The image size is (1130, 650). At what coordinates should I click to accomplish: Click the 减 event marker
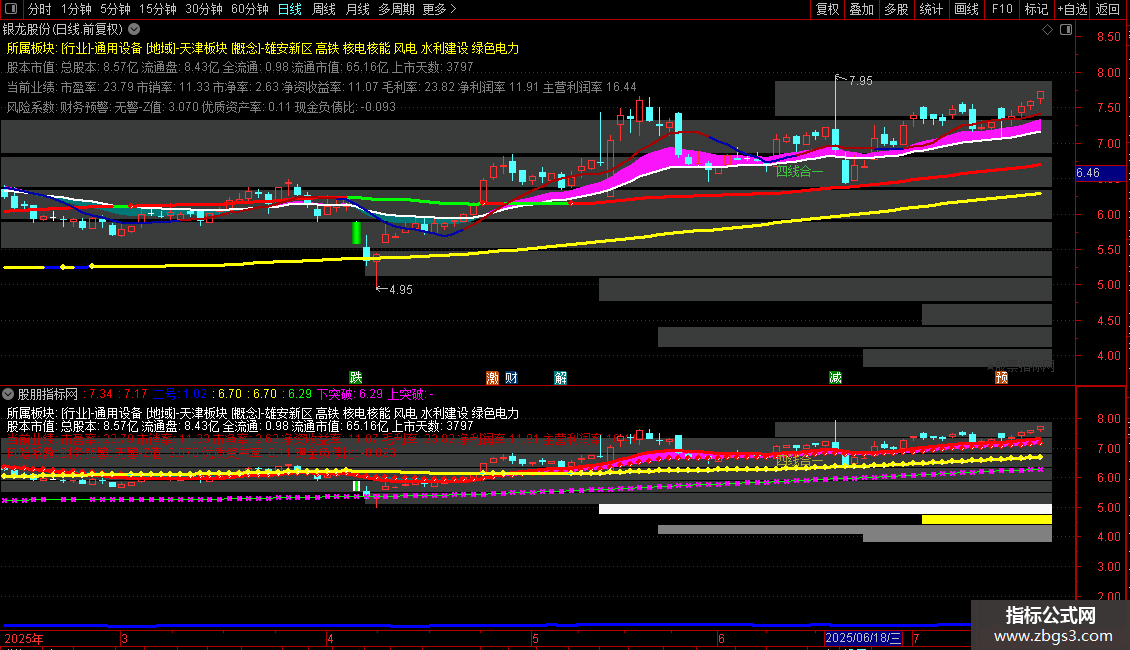click(835, 377)
